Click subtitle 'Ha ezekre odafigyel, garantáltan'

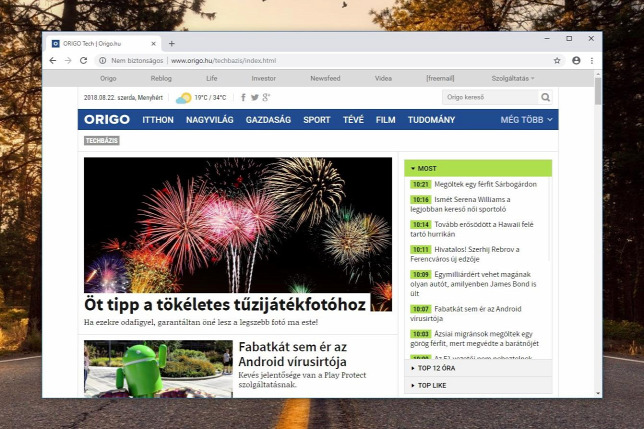pos(201,322)
